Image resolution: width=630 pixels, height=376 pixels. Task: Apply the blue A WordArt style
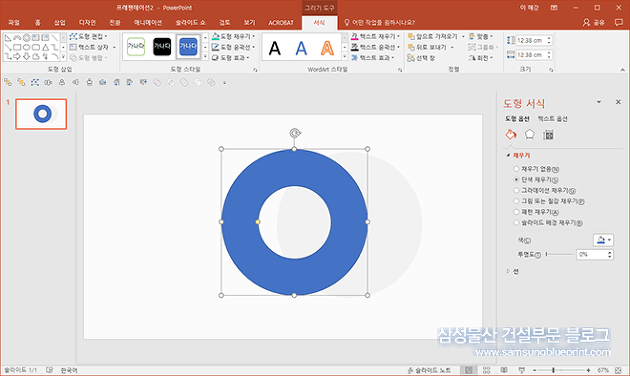301,48
